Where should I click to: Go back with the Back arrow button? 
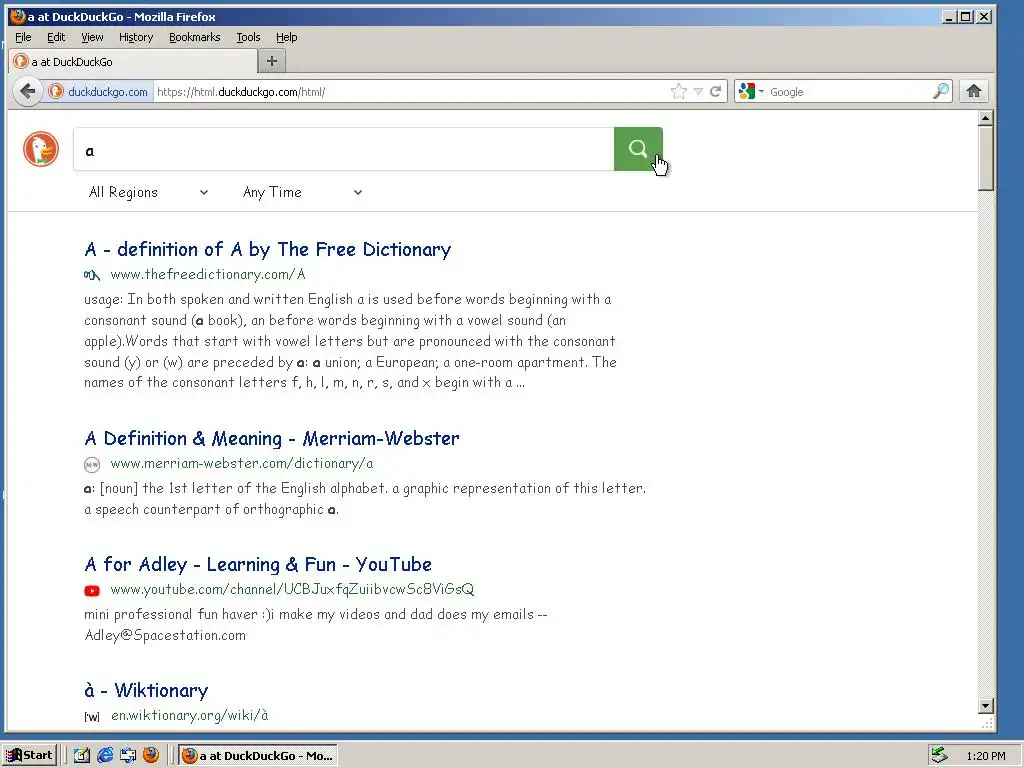pyautogui.click(x=27, y=91)
